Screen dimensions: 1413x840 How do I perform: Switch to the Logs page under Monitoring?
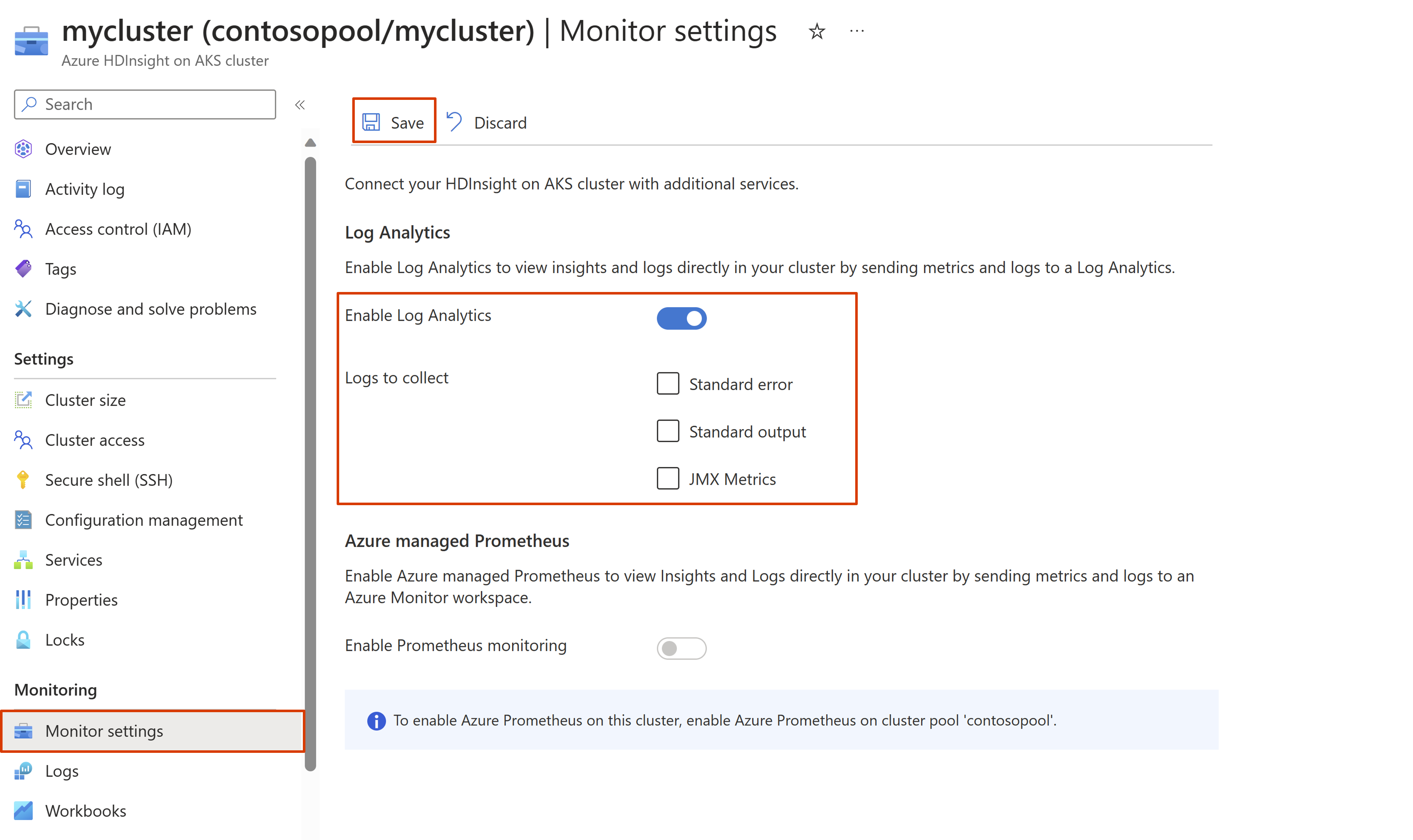pyautogui.click(x=62, y=771)
